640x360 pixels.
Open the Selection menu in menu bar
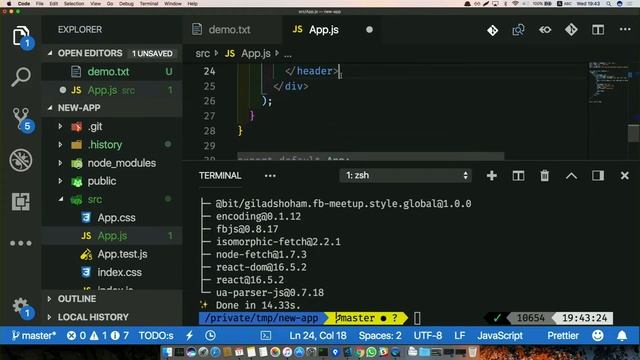click(74, 3)
